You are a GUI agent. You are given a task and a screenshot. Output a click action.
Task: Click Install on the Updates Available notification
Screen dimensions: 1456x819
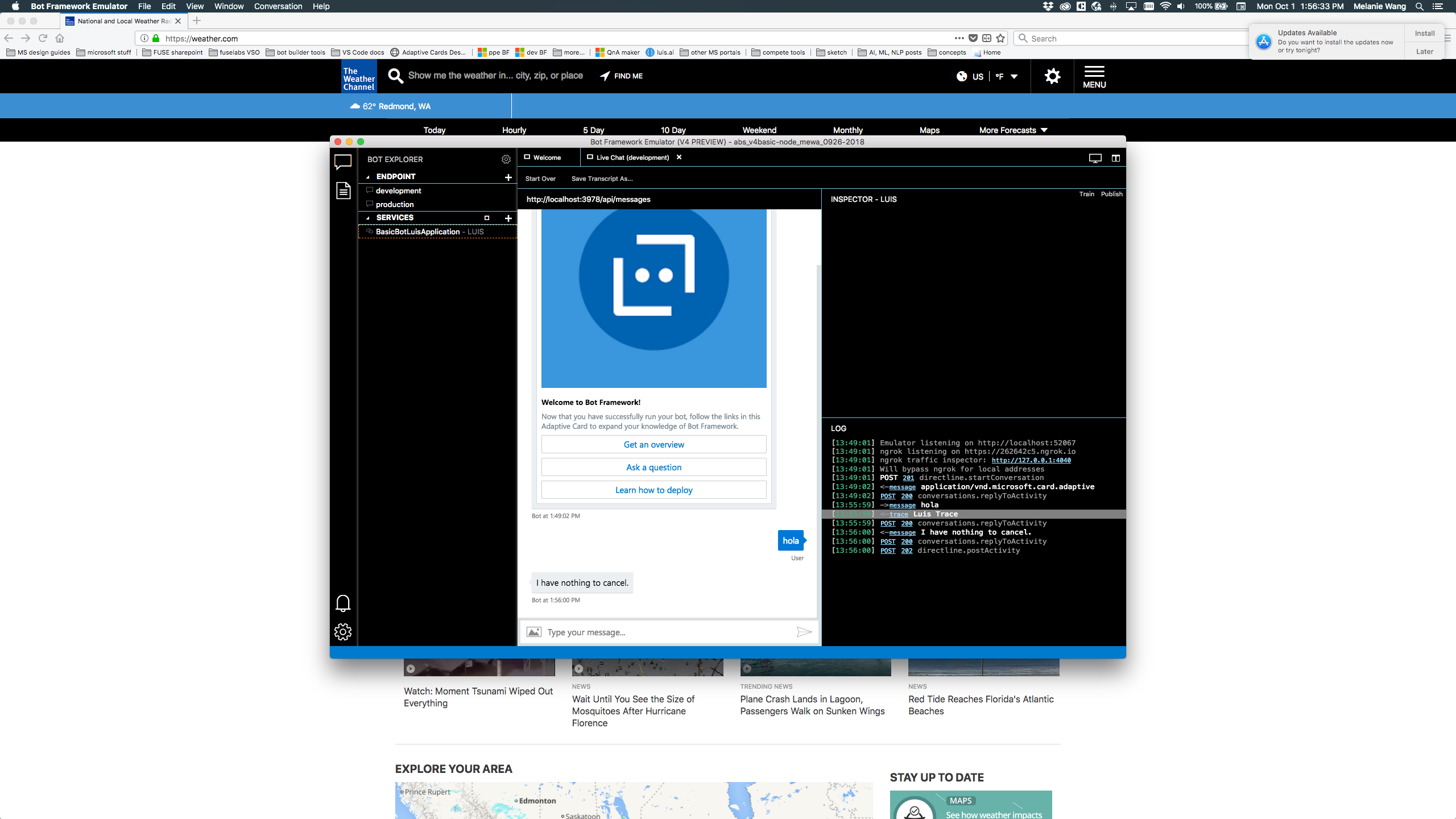click(1424, 33)
